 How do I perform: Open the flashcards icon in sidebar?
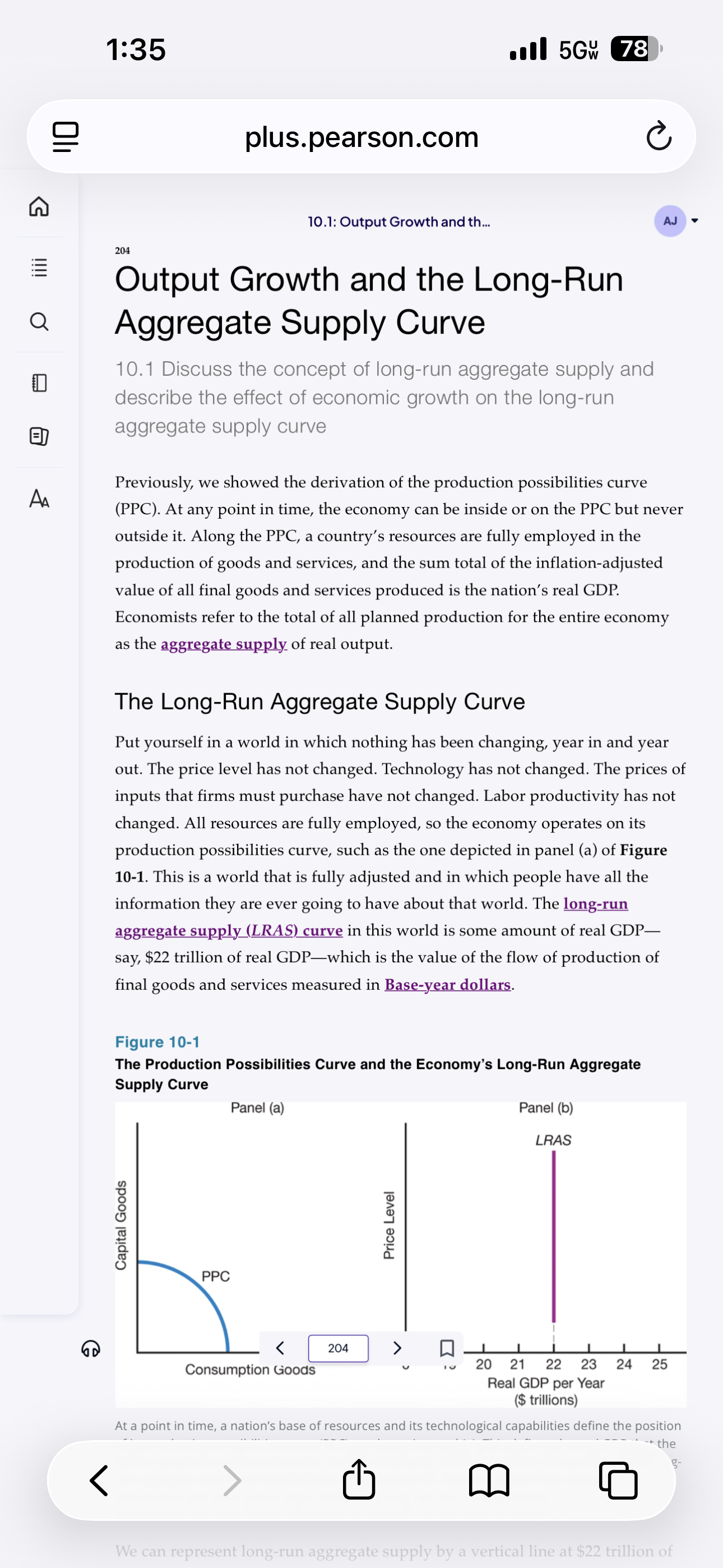click(x=39, y=436)
